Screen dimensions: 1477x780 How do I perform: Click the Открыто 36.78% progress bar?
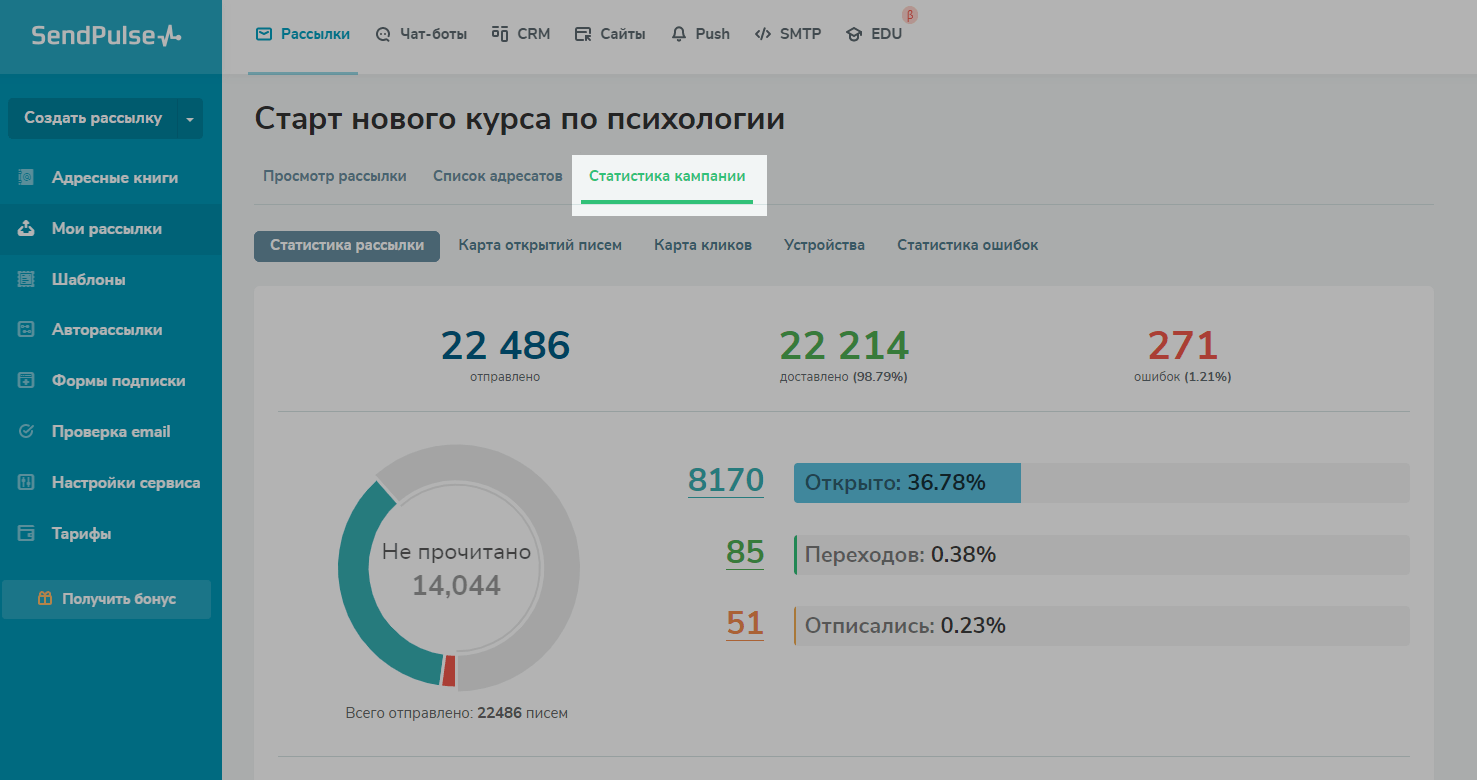click(1100, 483)
